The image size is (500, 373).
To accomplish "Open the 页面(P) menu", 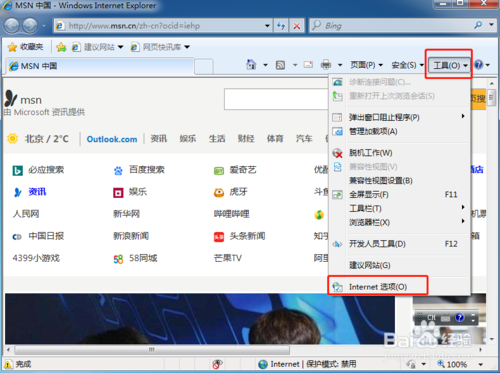I will [366, 65].
